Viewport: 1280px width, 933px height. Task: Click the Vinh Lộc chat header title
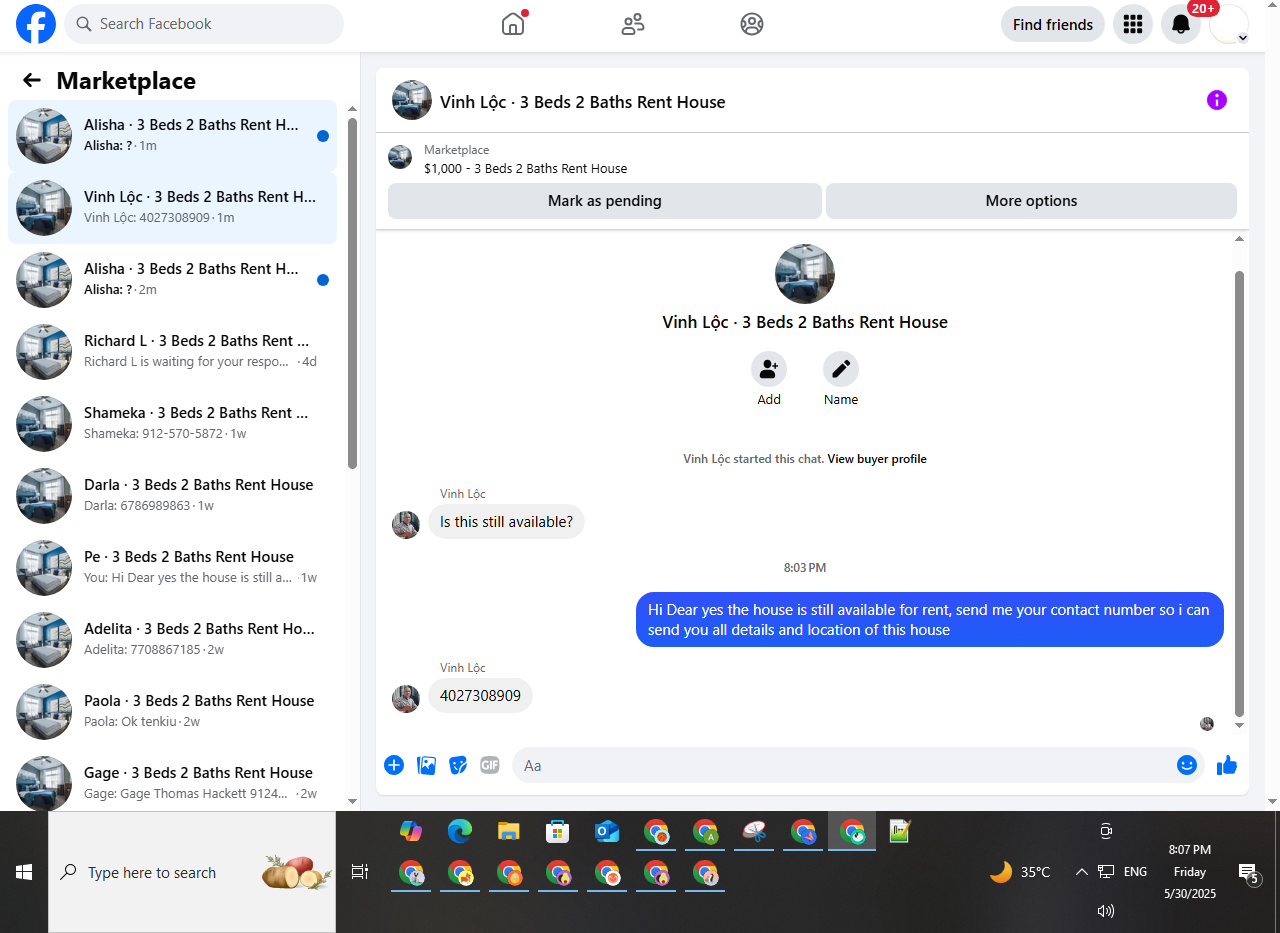[583, 102]
